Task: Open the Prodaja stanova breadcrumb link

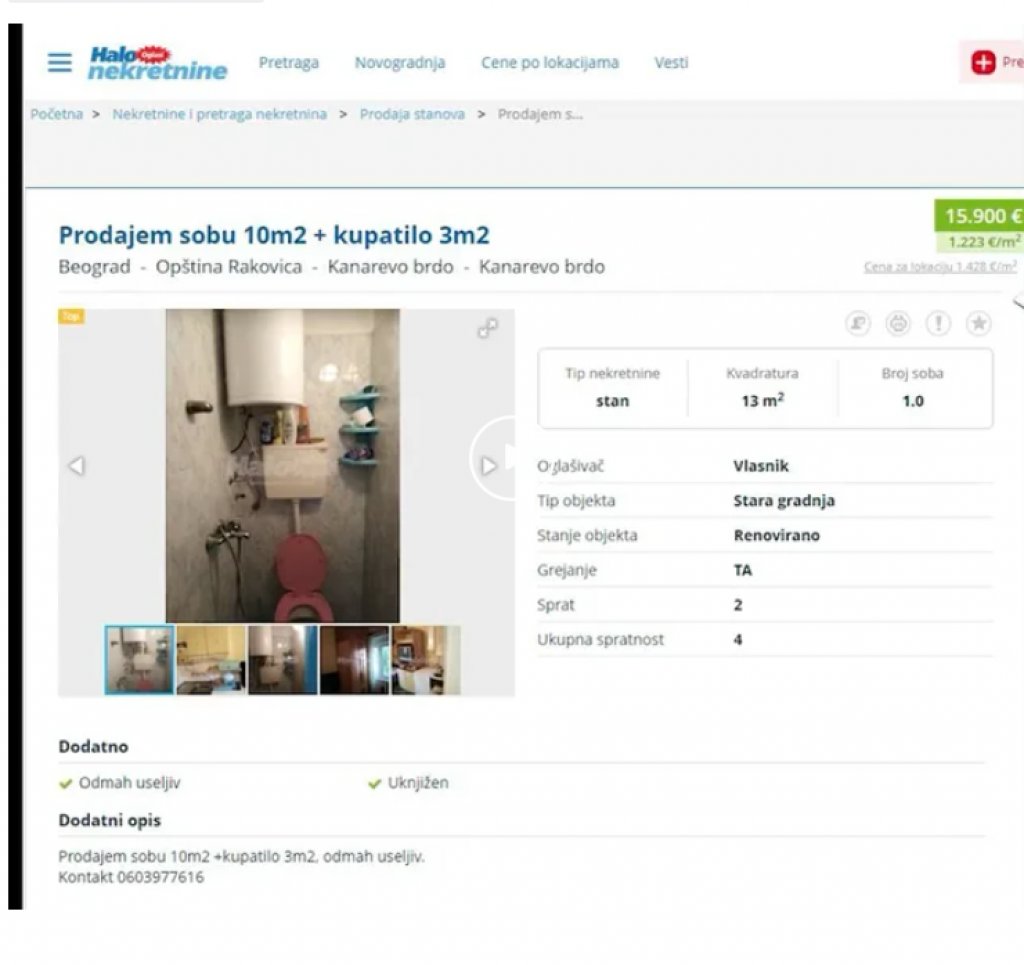Action: (x=412, y=114)
